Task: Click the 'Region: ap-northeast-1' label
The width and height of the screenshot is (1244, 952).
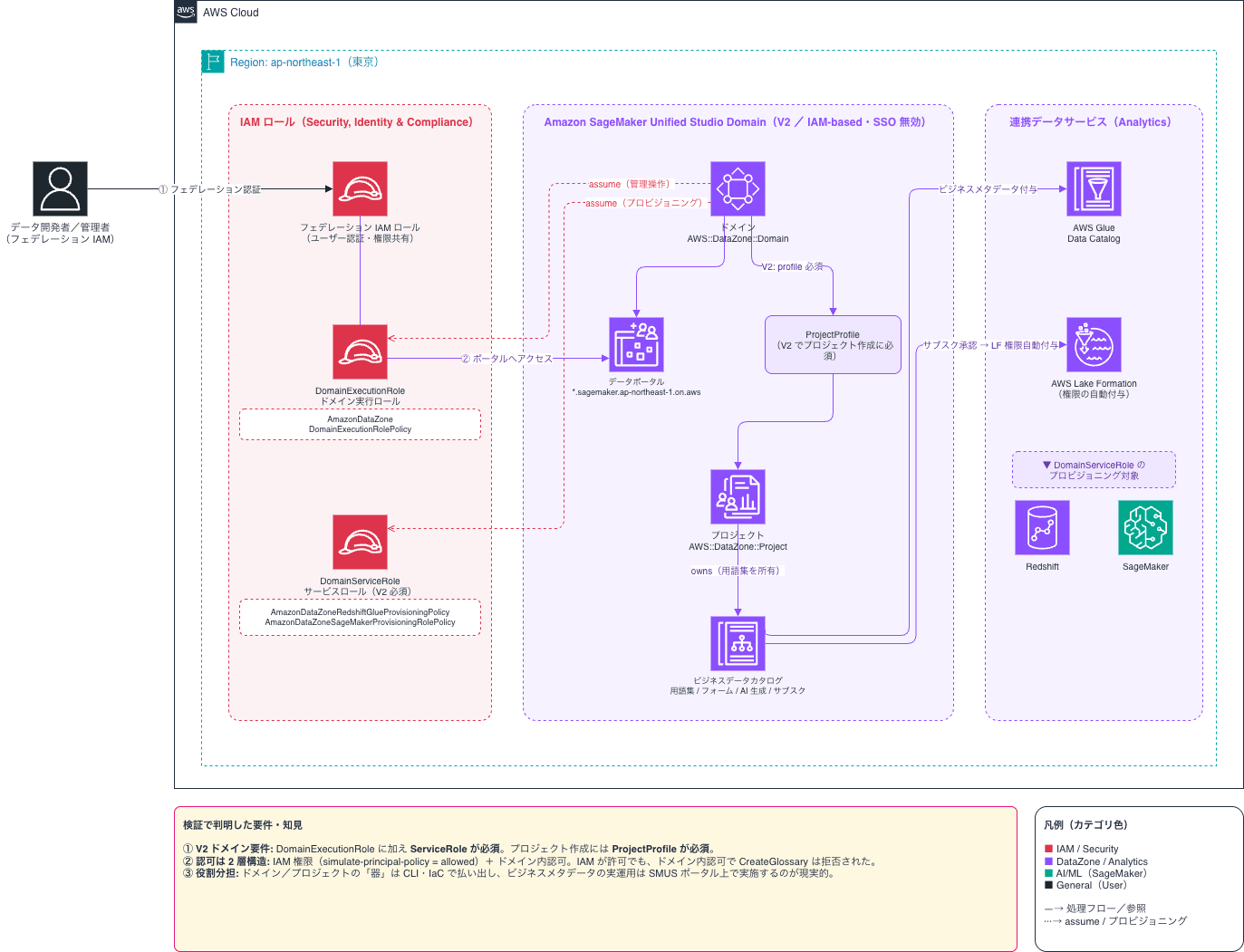Action: point(304,63)
